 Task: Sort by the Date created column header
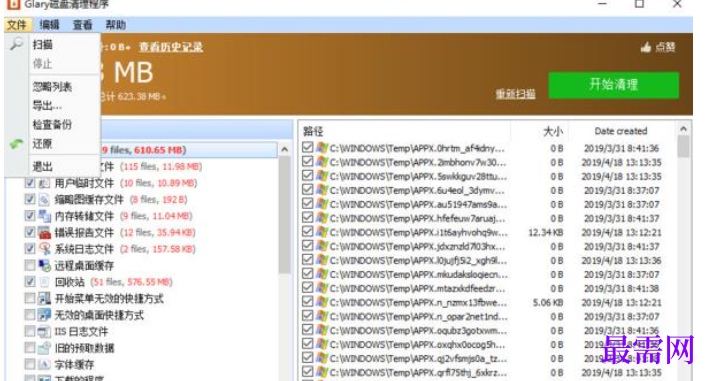(621, 131)
